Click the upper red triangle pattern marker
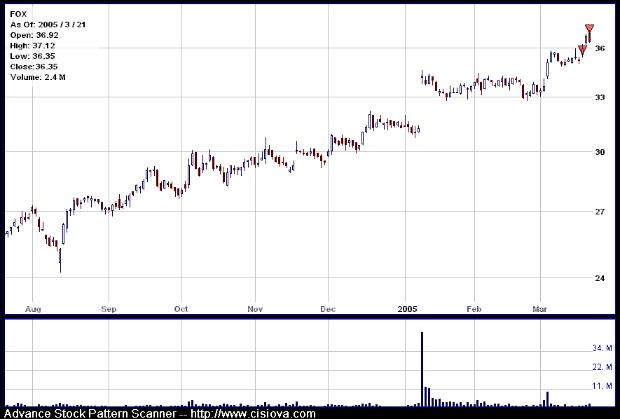 589,28
